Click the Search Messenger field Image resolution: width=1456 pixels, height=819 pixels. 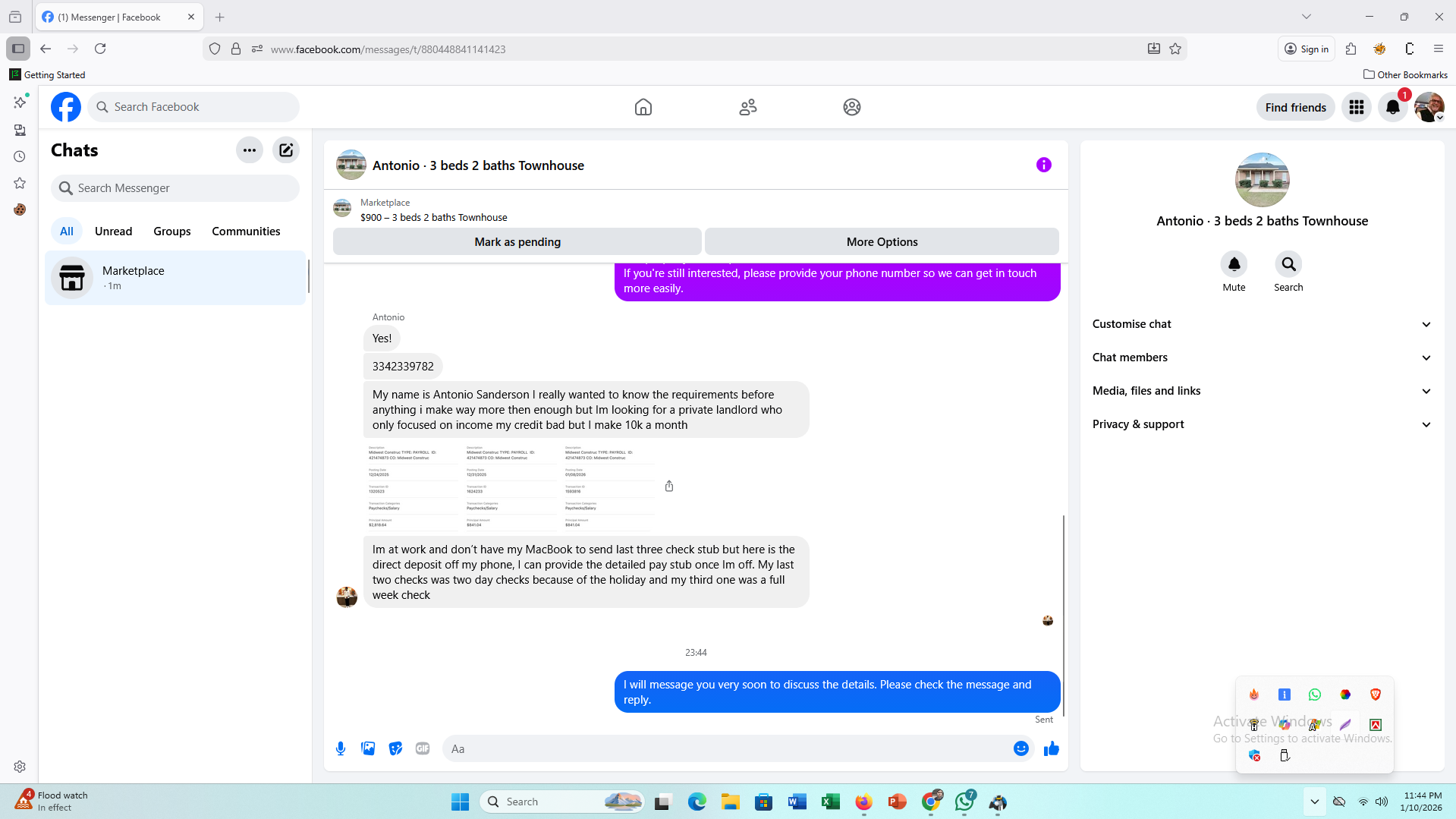(x=175, y=188)
